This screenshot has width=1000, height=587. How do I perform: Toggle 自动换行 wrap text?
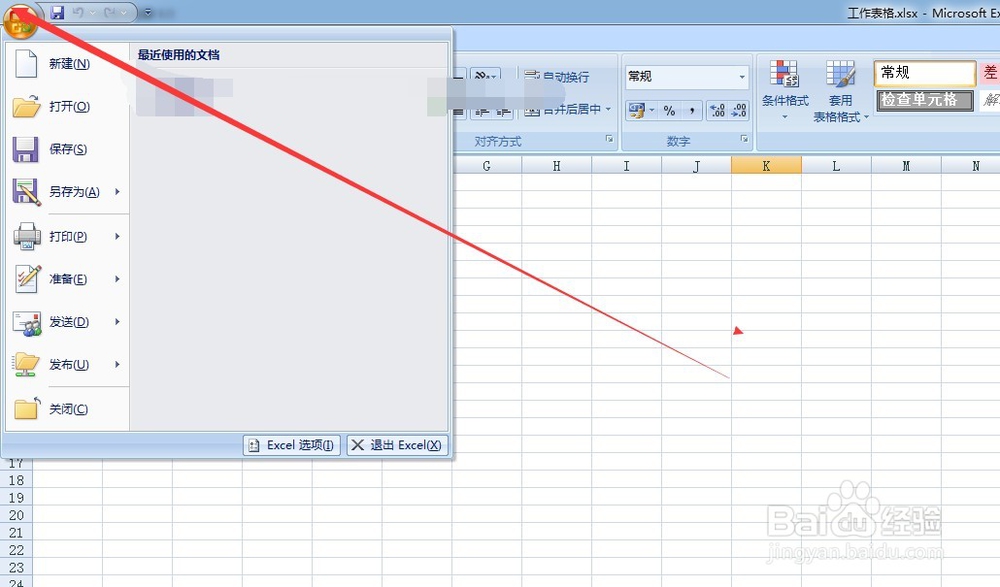tap(557, 77)
